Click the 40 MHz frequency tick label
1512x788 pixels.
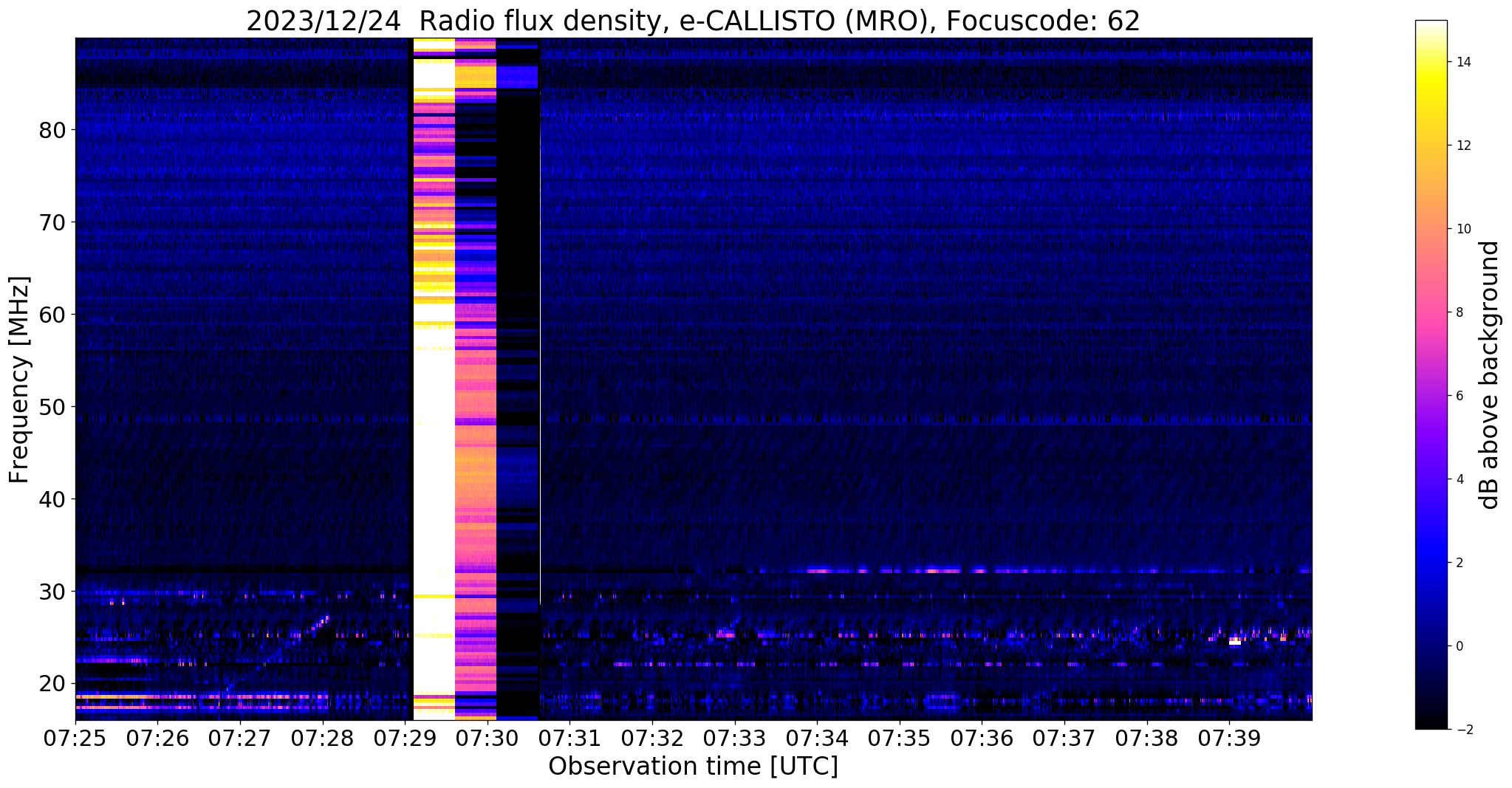click(x=52, y=499)
